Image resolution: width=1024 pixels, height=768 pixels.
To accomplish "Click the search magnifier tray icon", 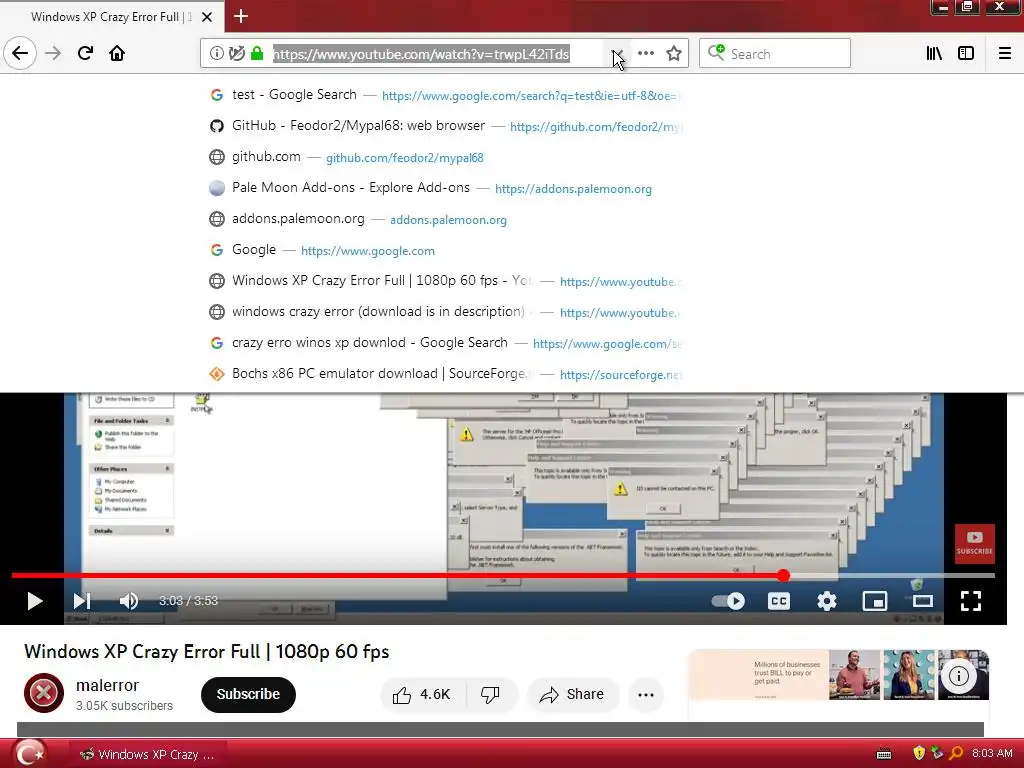I will click(956, 754).
